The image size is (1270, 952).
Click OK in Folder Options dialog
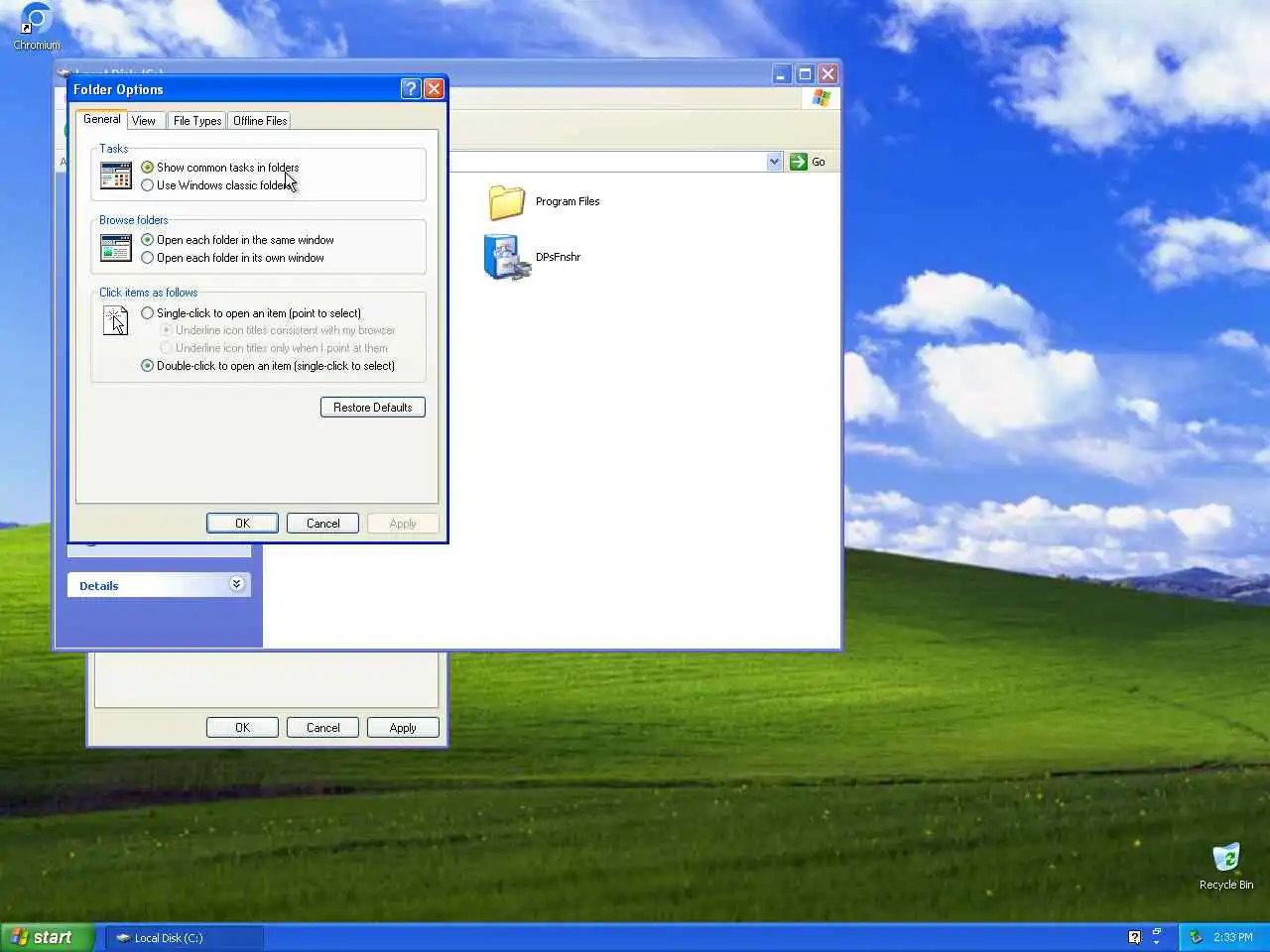(x=242, y=524)
